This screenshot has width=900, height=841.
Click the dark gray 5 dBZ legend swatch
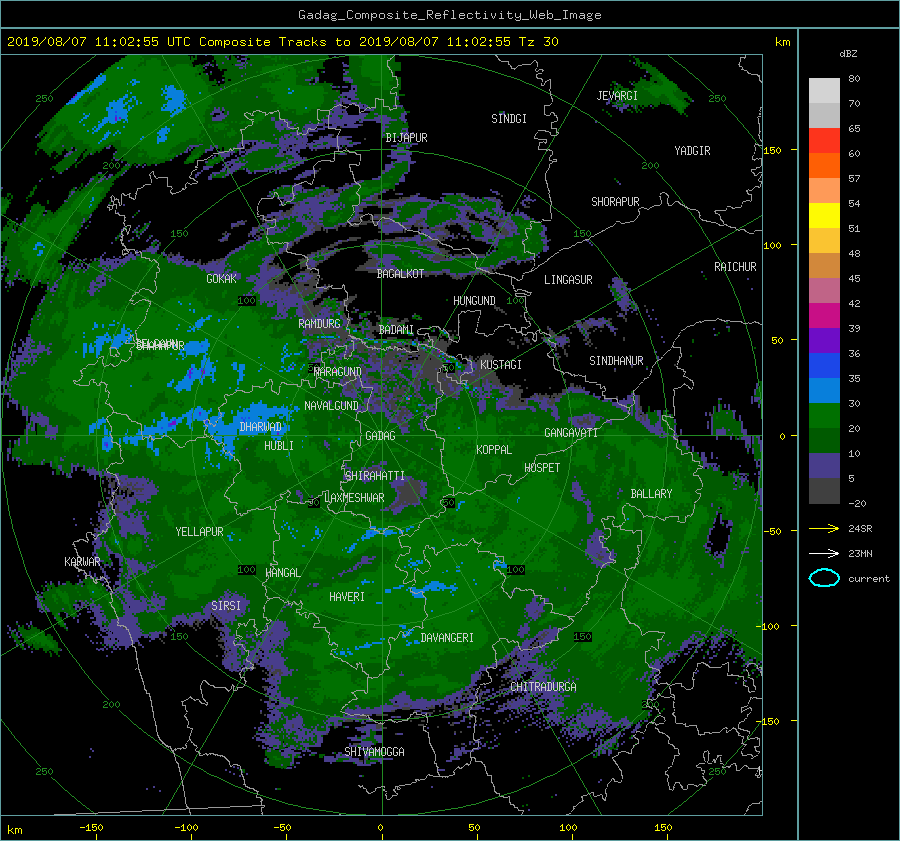824,491
